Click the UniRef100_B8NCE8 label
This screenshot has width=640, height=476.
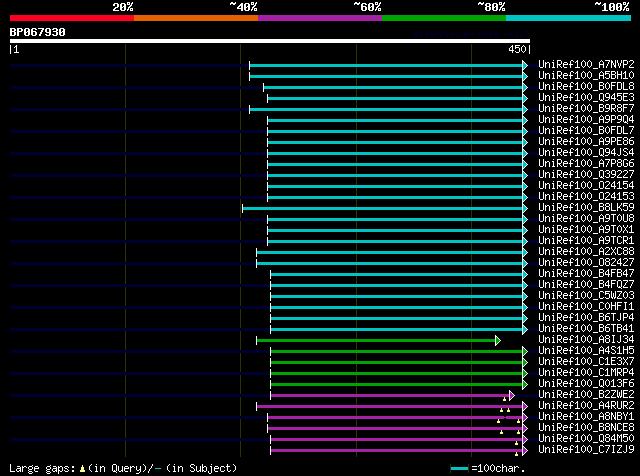[586, 428]
